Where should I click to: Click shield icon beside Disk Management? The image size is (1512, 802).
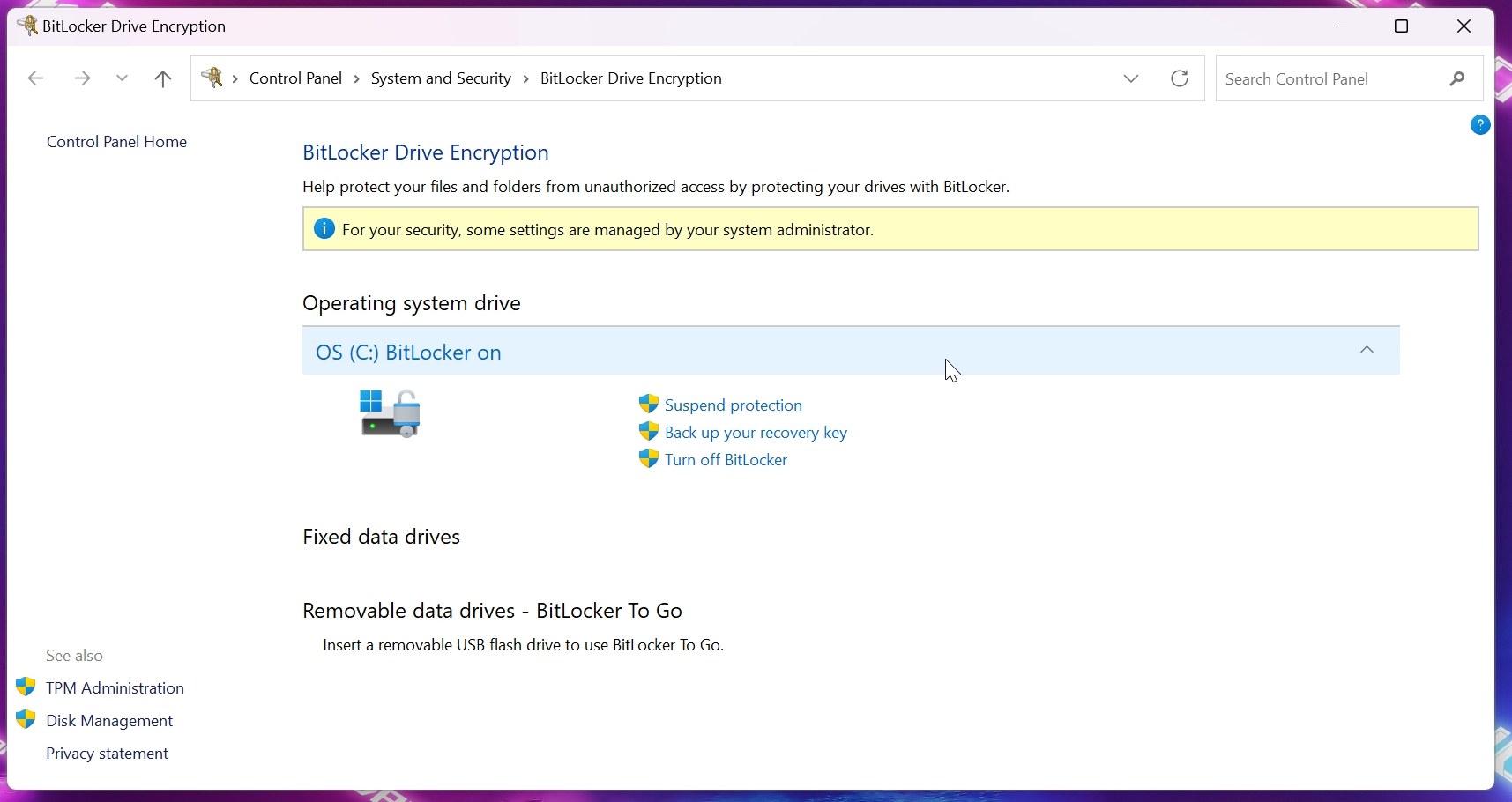click(26, 719)
